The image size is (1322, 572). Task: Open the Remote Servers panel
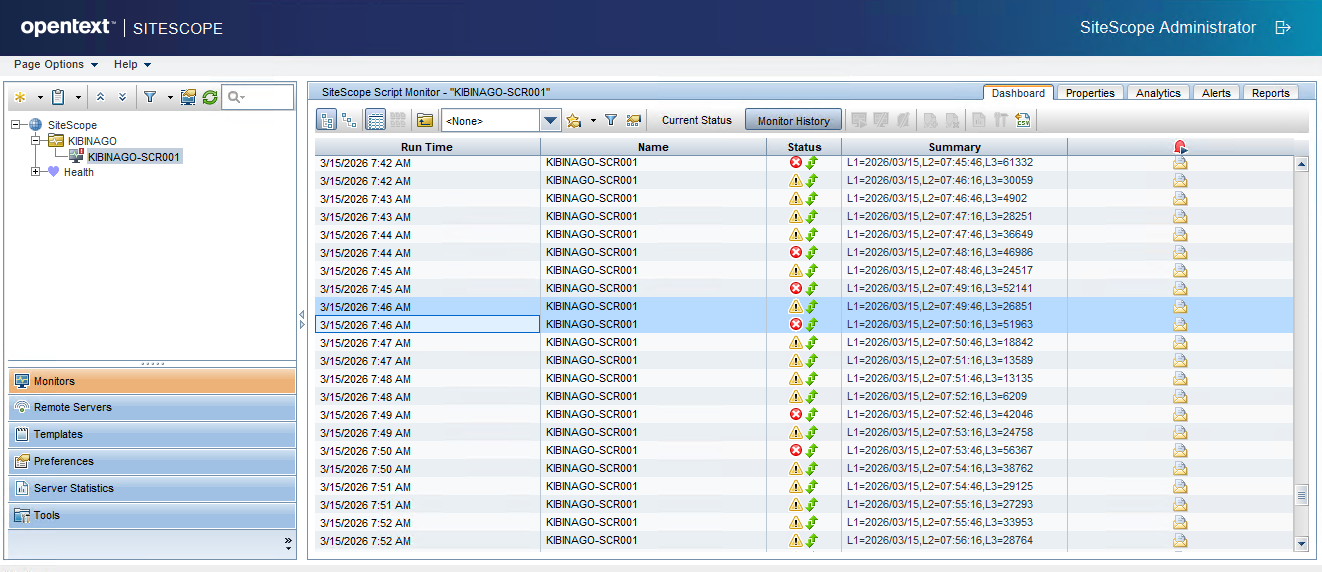click(x=151, y=408)
